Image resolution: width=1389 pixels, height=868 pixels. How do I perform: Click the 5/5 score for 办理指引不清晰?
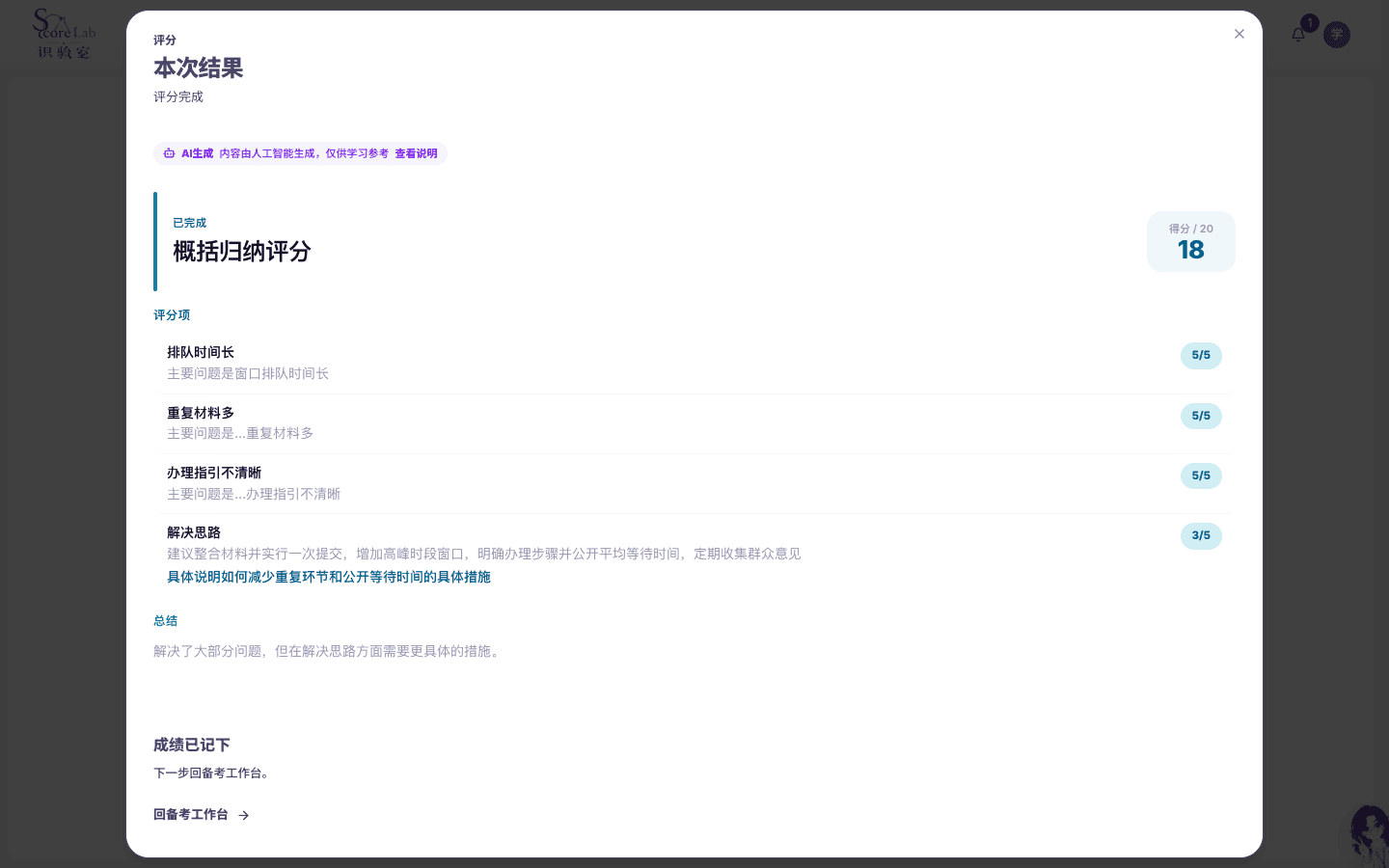point(1201,475)
